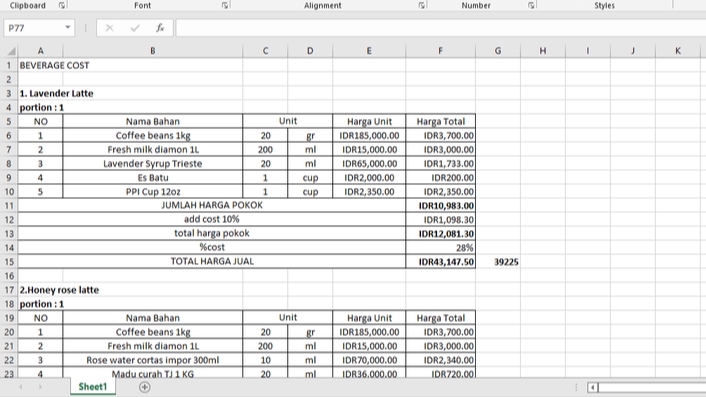Select cell with IDR43,147.50 total
The image size is (706, 397).
pos(440,262)
